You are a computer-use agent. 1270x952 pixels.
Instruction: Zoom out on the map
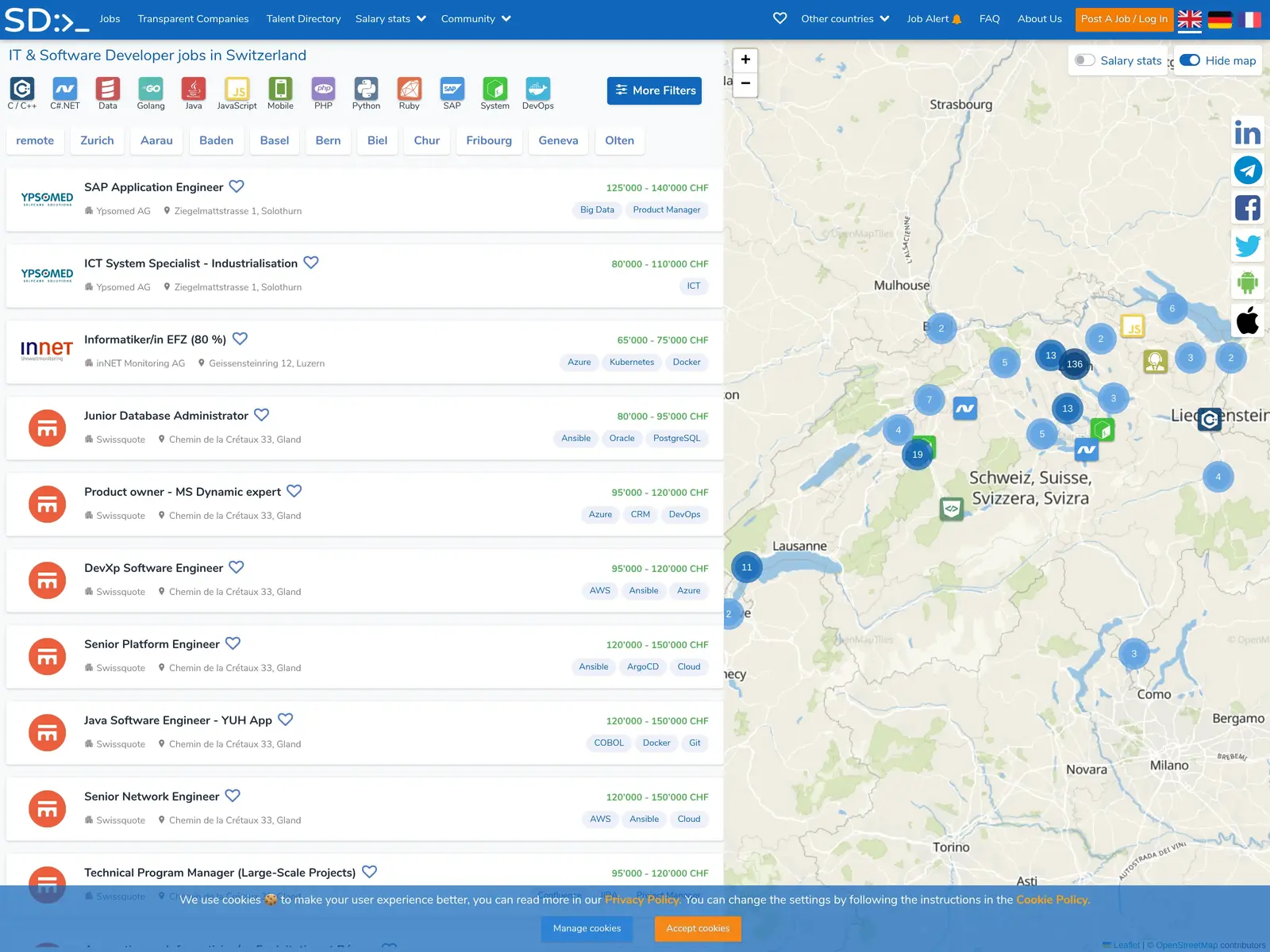coord(745,83)
